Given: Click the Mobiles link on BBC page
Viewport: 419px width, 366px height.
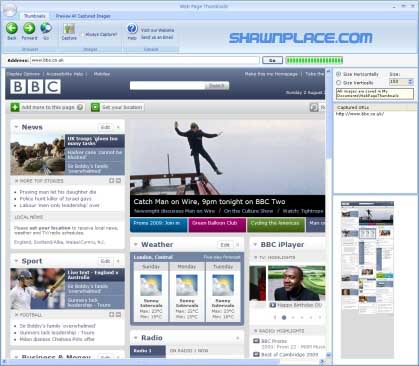Looking at the screenshot, I should pyautogui.click(x=102, y=74).
